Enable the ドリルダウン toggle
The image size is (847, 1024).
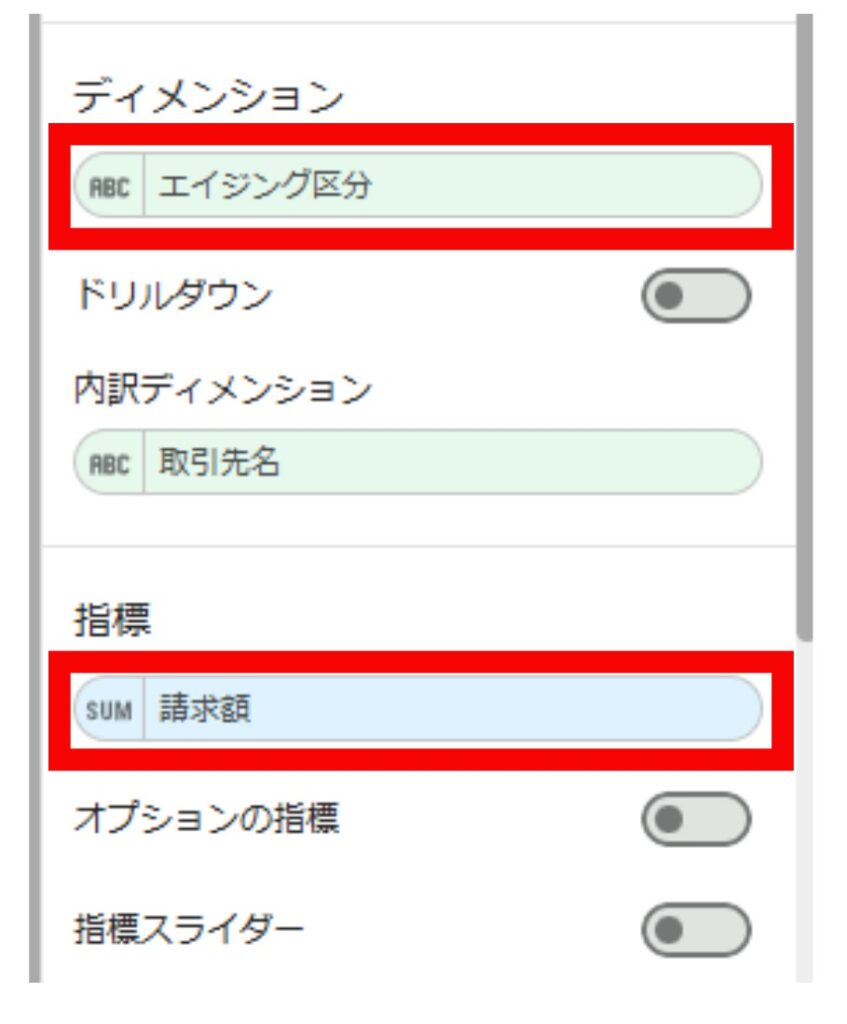[x=695, y=296]
